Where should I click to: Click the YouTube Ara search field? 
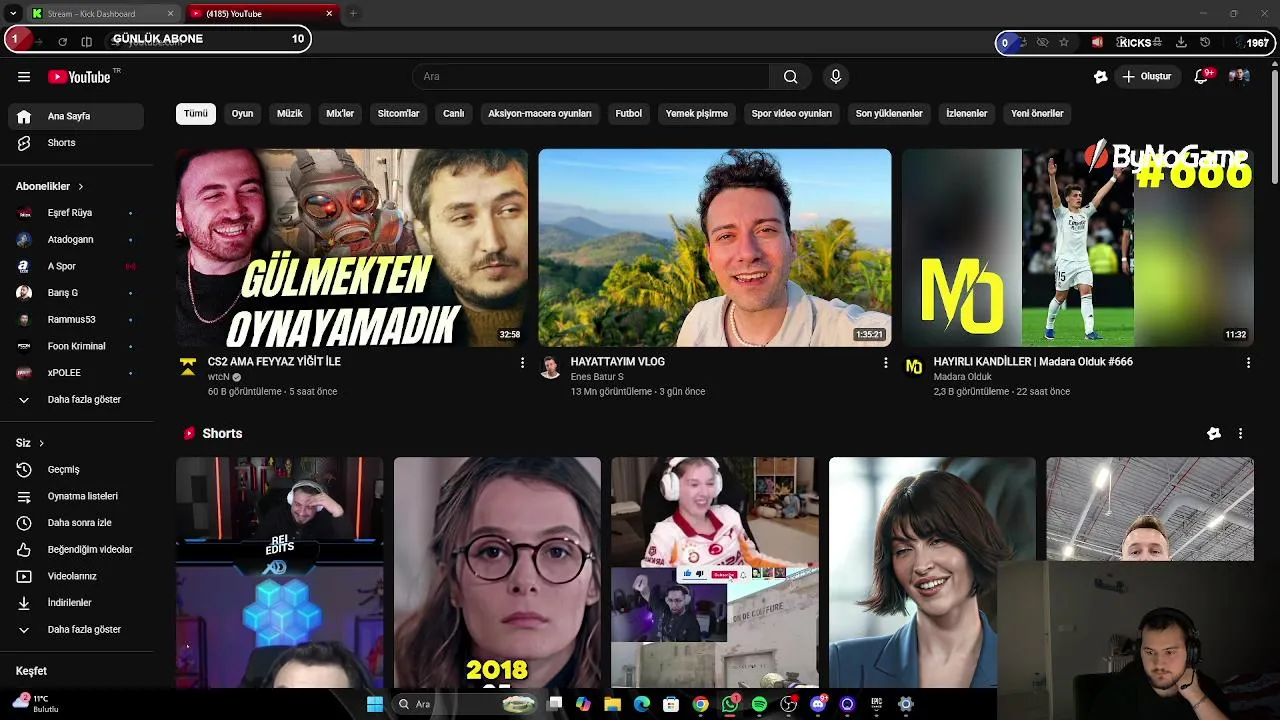[591, 77]
